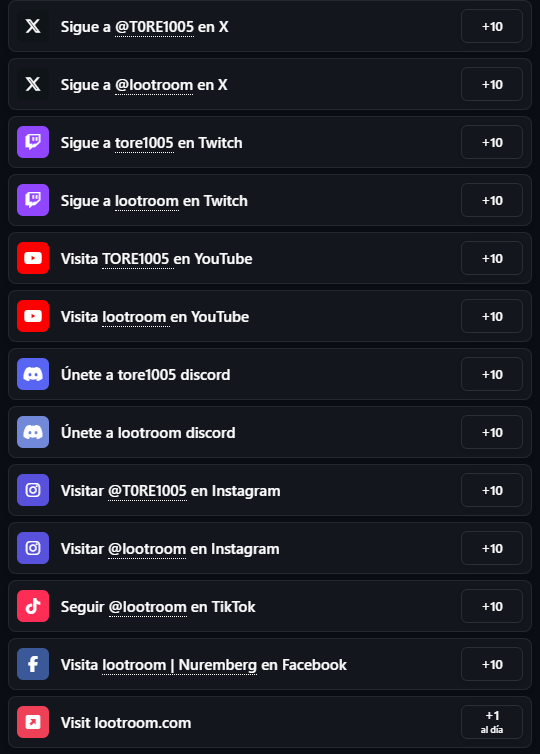Screen dimensions: 540x754
Task: Click the link icon beside Visit lootroom.com
Action: (33, 722)
